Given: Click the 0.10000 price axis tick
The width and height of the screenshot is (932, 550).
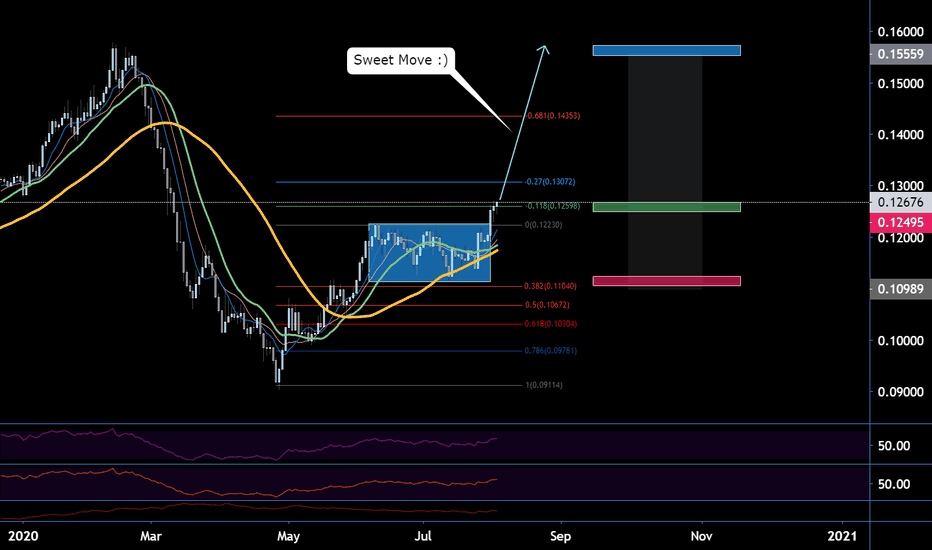Looking at the screenshot, I should 900,341.
